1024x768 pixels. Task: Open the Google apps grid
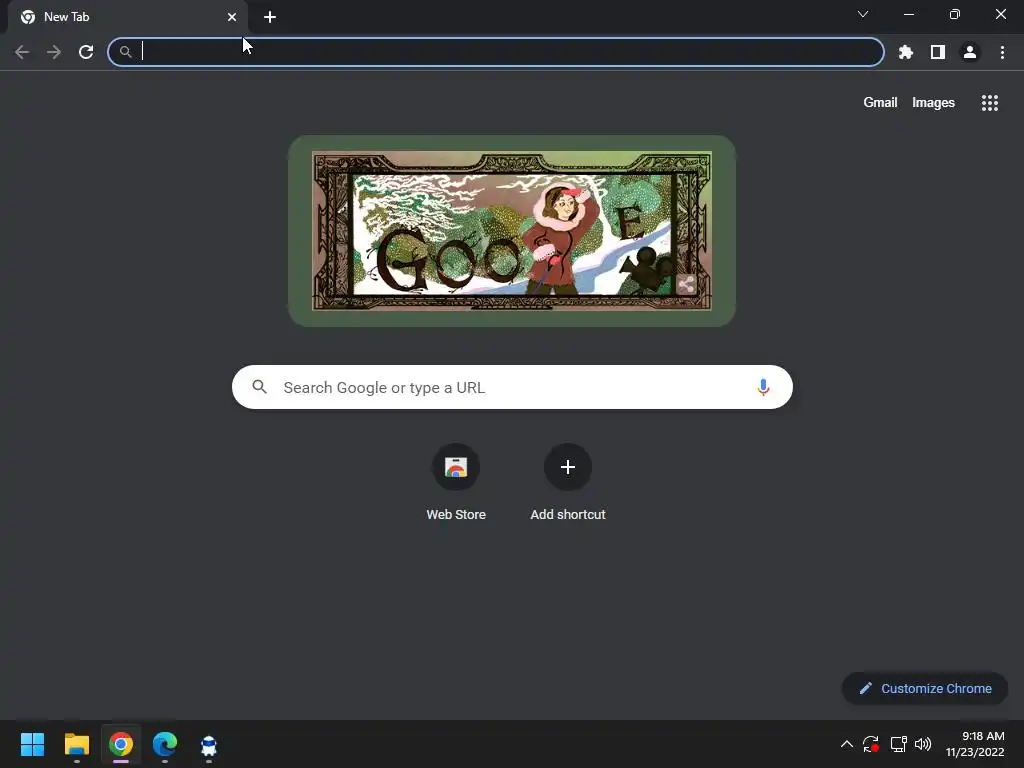point(989,103)
